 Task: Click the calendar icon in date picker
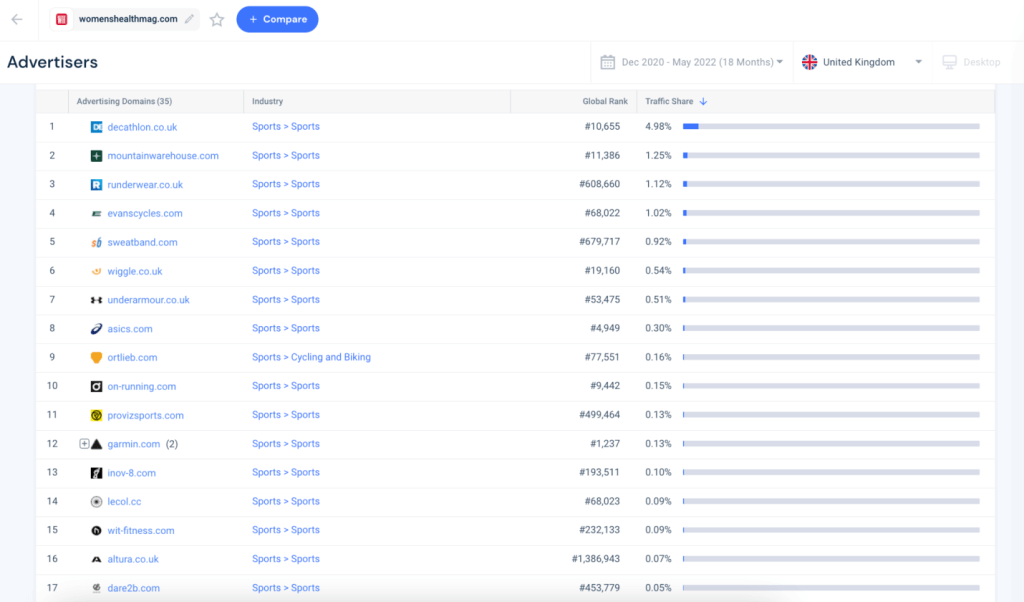click(x=607, y=62)
